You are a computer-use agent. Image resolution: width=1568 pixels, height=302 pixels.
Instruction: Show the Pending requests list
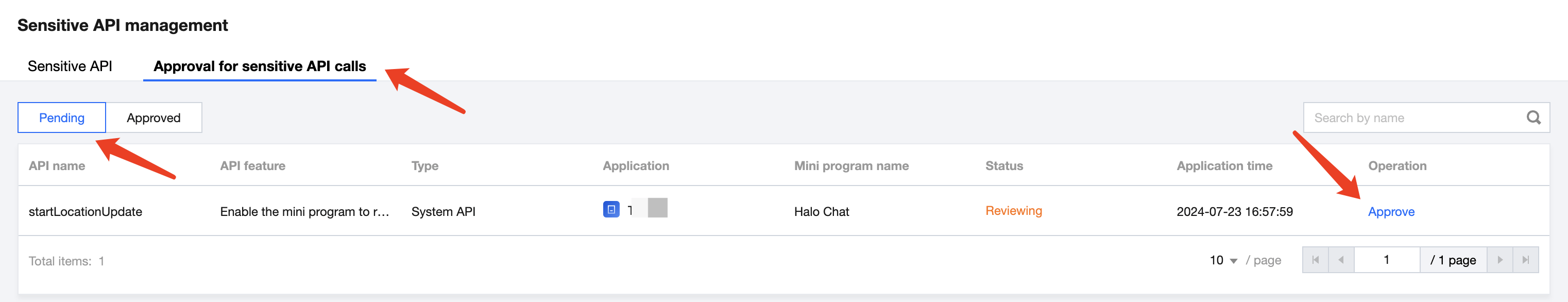61,118
